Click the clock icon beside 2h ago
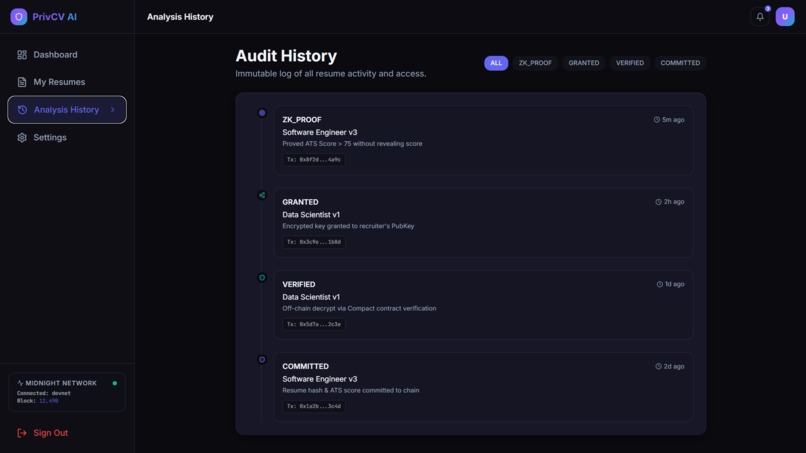Screen dimensions: 806x453 [658, 202]
